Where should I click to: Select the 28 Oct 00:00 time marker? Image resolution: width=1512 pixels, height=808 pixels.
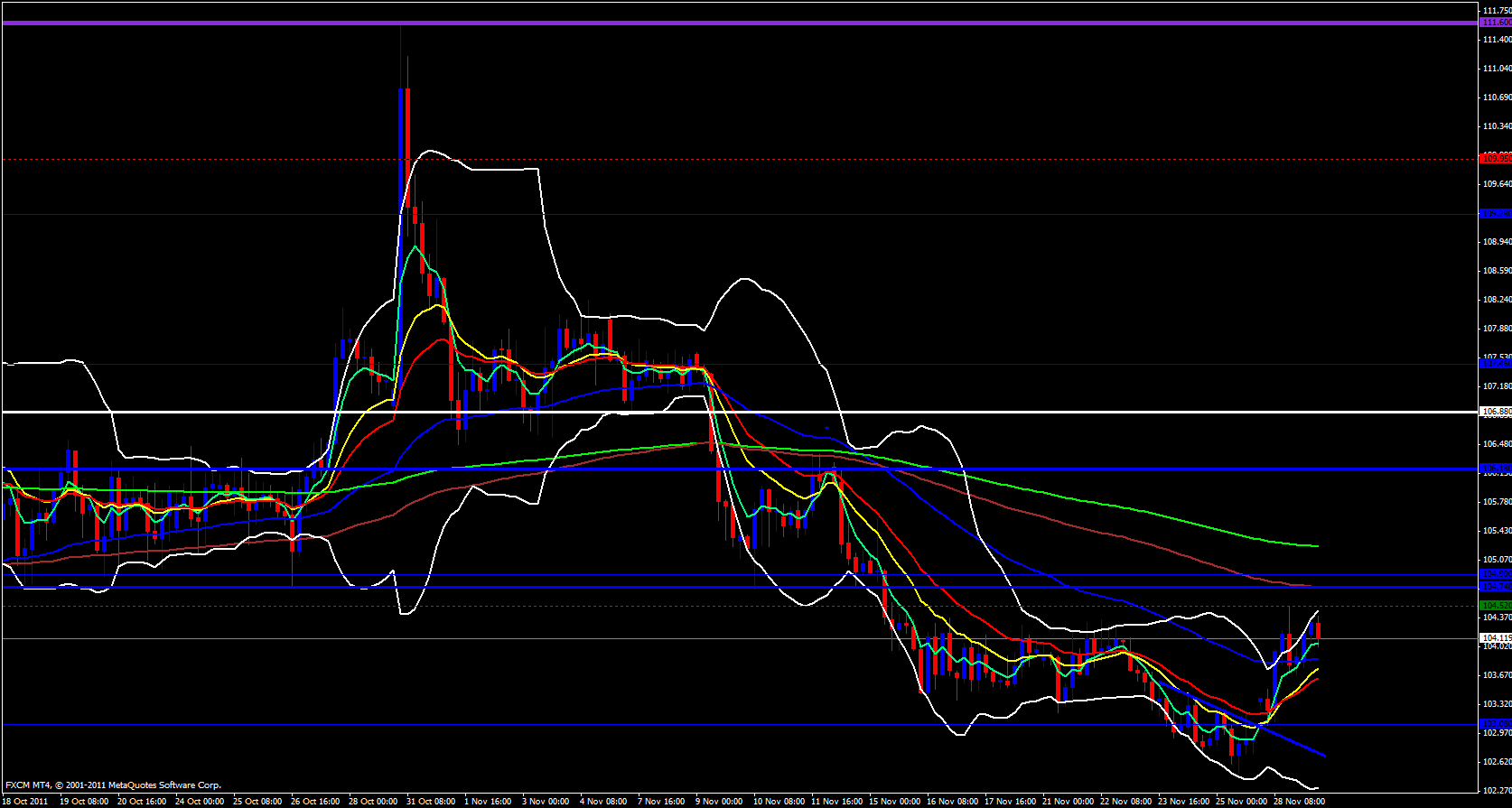(x=373, y=802)
